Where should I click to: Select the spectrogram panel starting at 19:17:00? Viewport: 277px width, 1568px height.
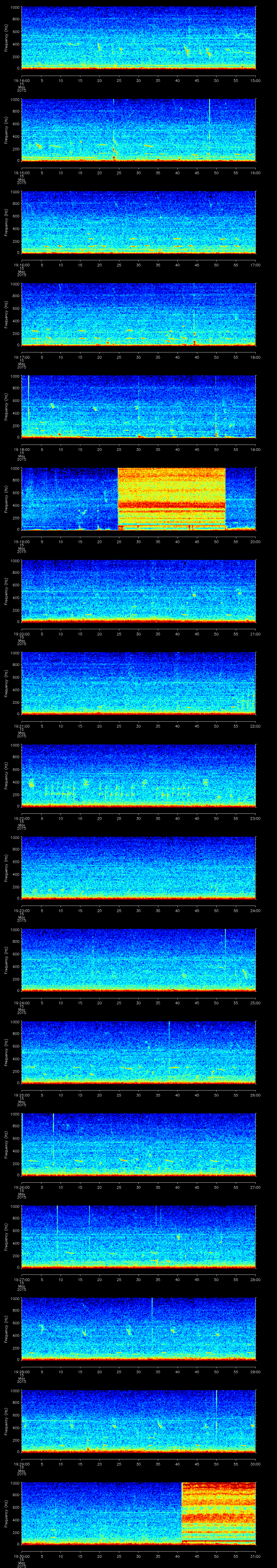(x=139, y=315)
